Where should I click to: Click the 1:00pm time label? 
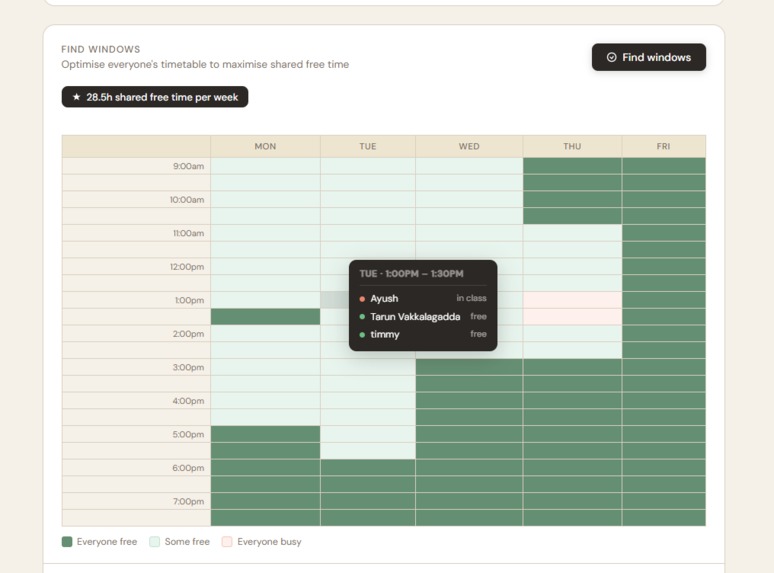tap(189, 301)
